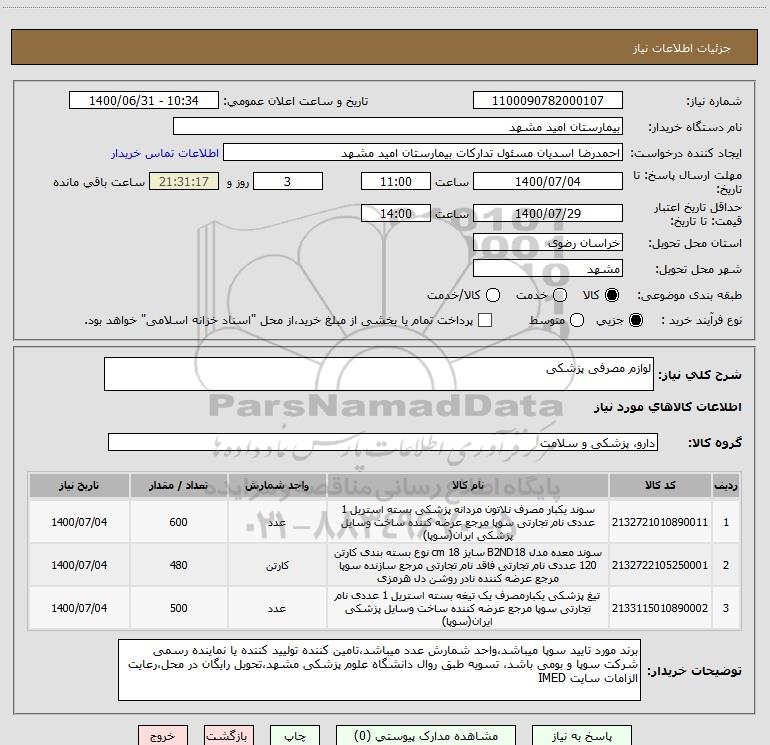Click delivery city field مشهد
770x745 pixels.
(x=548, y=269)
